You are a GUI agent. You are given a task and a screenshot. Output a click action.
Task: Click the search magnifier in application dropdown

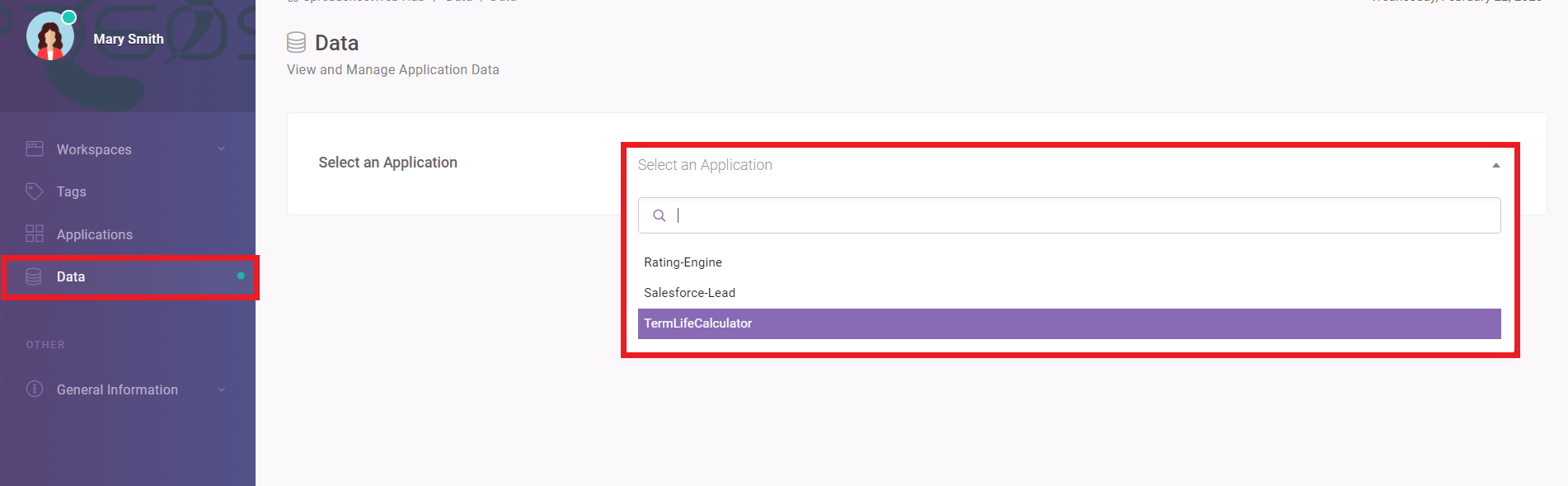659,215
